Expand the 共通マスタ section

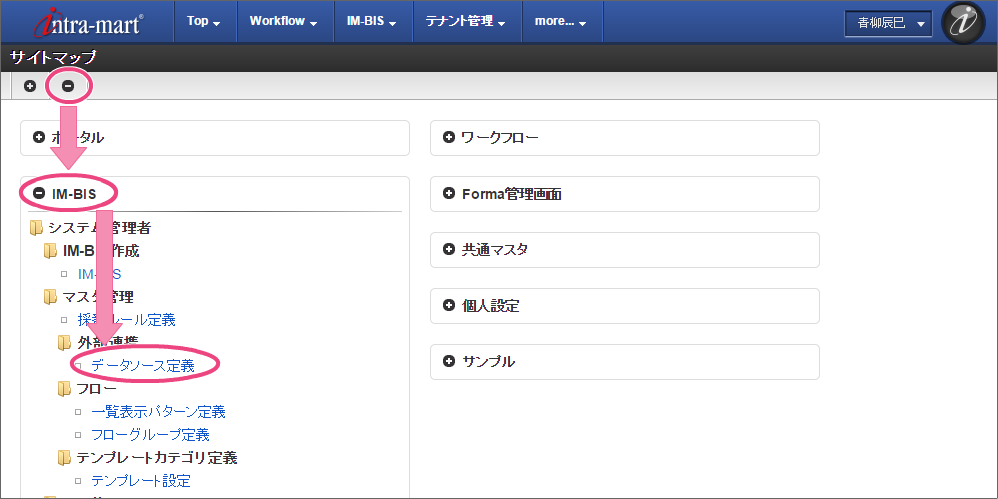(x=449, y=250)
